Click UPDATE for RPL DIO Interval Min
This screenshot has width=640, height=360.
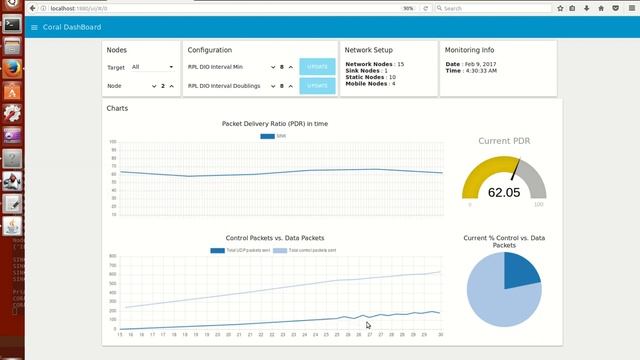pos(318,67)
